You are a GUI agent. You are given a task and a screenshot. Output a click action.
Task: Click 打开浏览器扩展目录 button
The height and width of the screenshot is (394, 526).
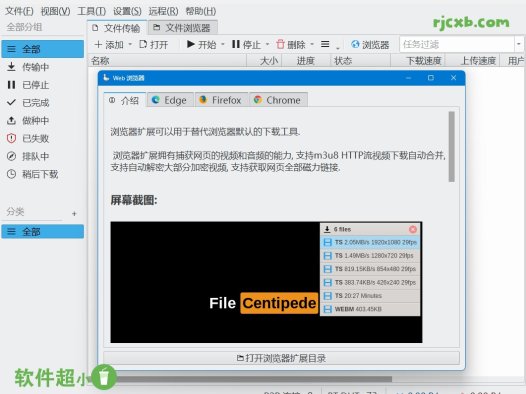pos(281,358)
